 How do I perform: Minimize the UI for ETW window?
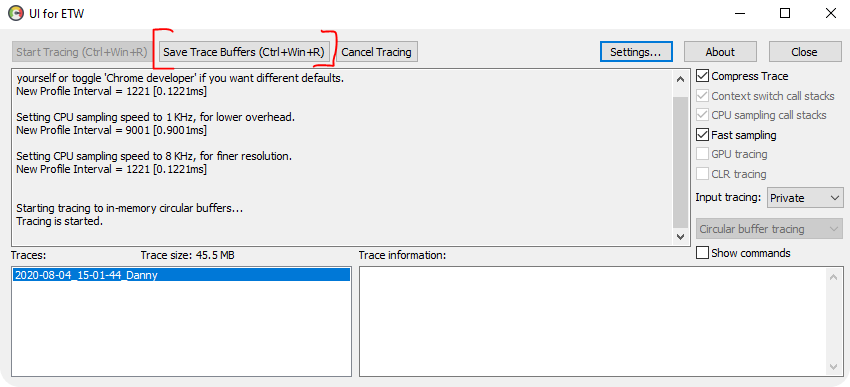[x=739, y=14]
